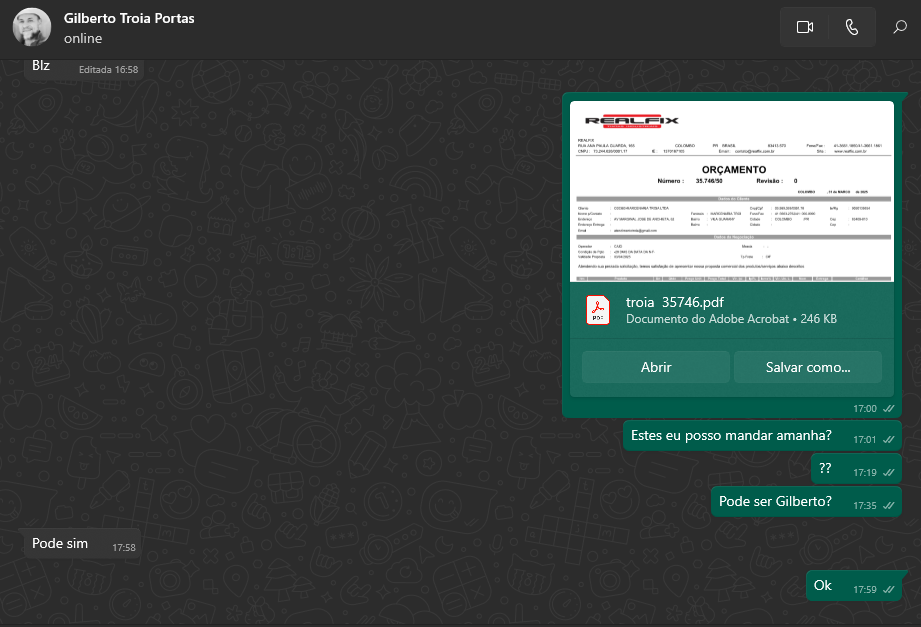The width and height of the screenshot is (921, 627).
Task: Click the red PDF file icon
Action: (598, 311)
